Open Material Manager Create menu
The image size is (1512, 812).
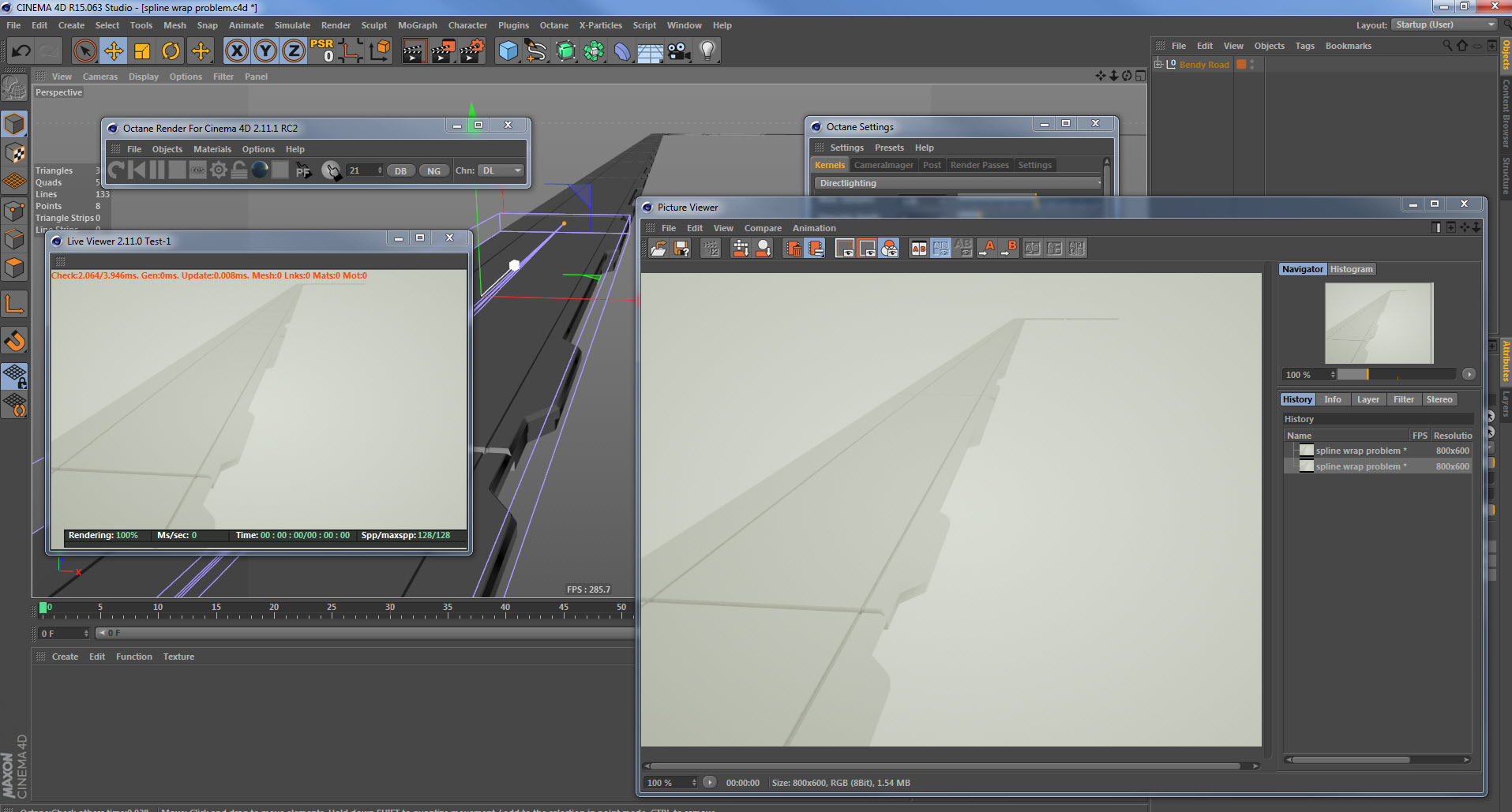[x=65, y=657]
